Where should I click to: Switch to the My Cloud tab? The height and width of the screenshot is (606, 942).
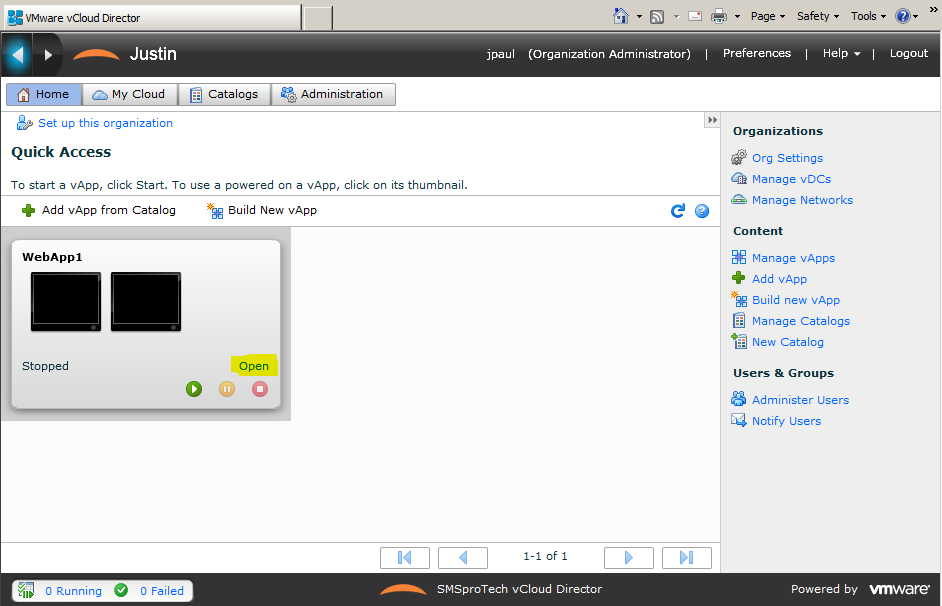tap(129, 94)
